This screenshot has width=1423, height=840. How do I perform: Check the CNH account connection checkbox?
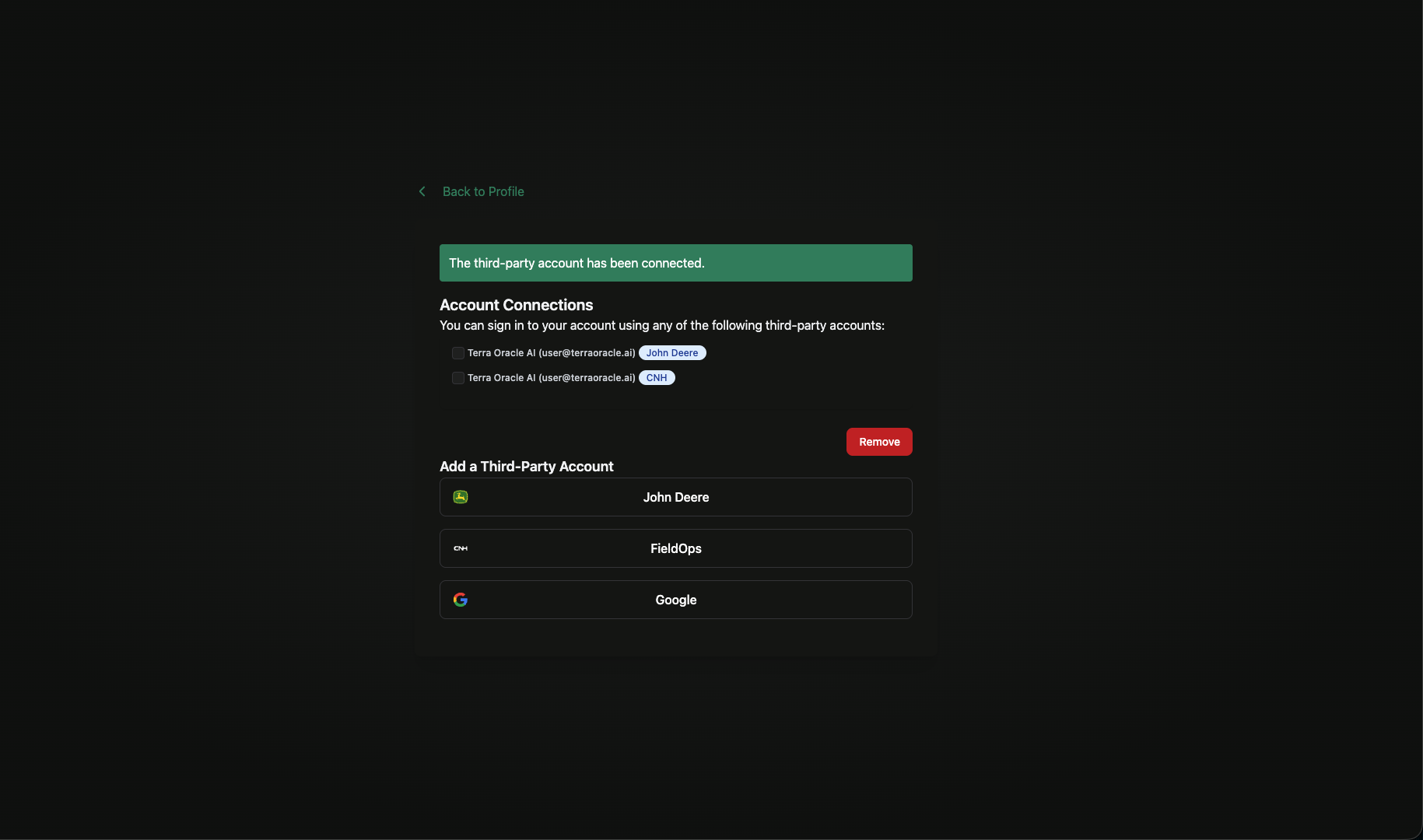coord(457,377)
